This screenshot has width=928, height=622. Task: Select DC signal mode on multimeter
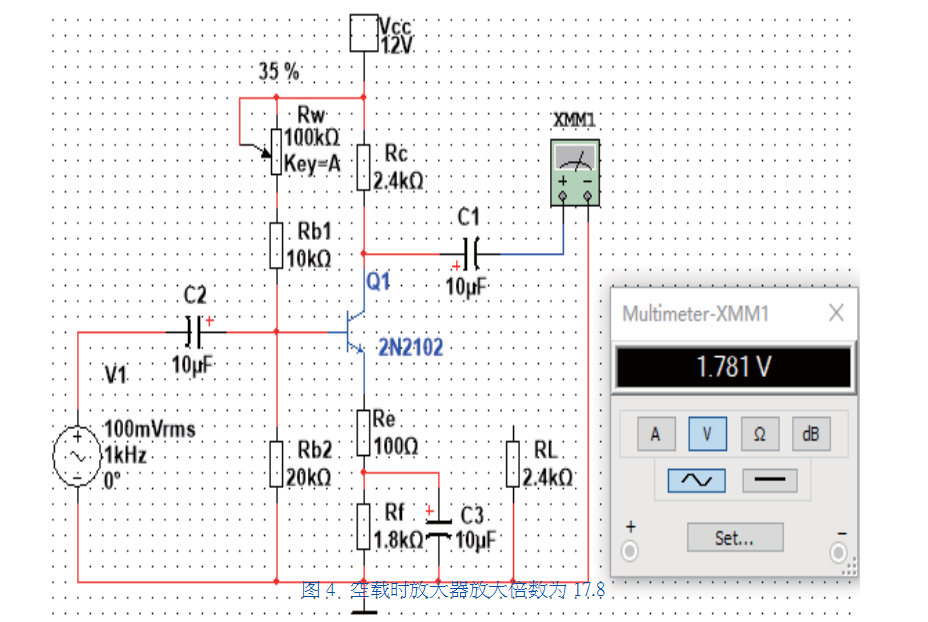pos(769,480)
